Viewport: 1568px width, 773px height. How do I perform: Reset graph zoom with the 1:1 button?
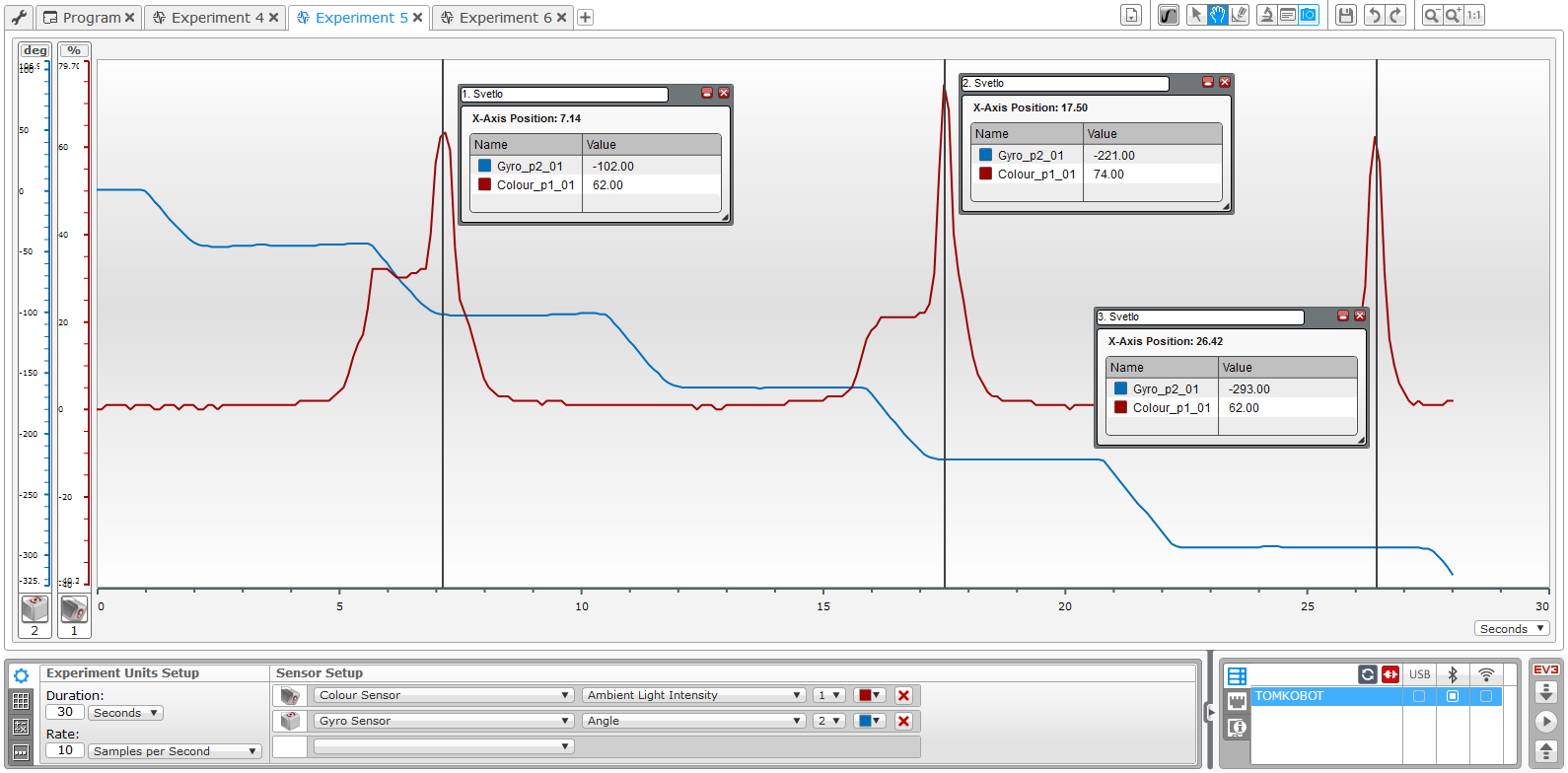pyautogui.click(x=1474, y=15)
